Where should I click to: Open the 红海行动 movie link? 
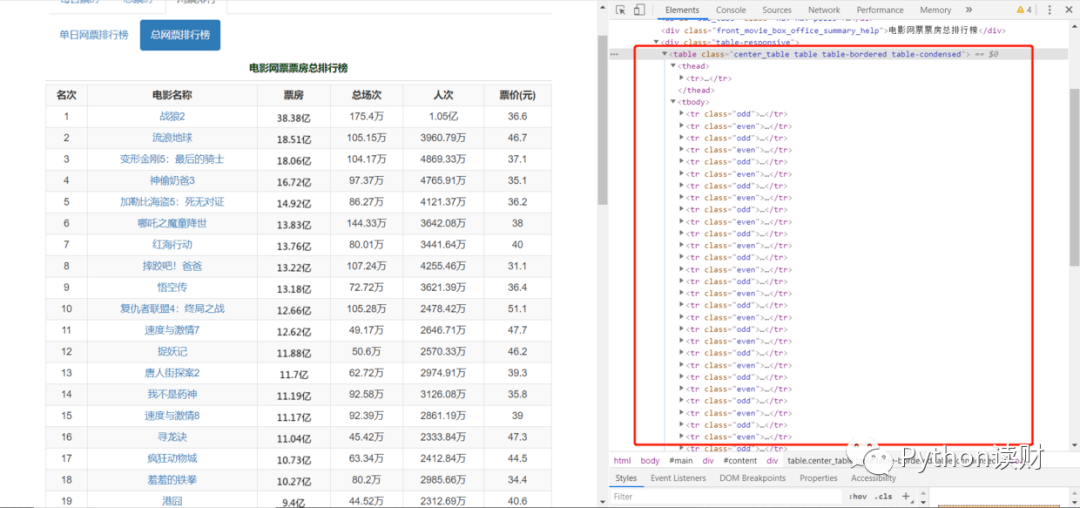pyautogui.click(x=172, y=244)
